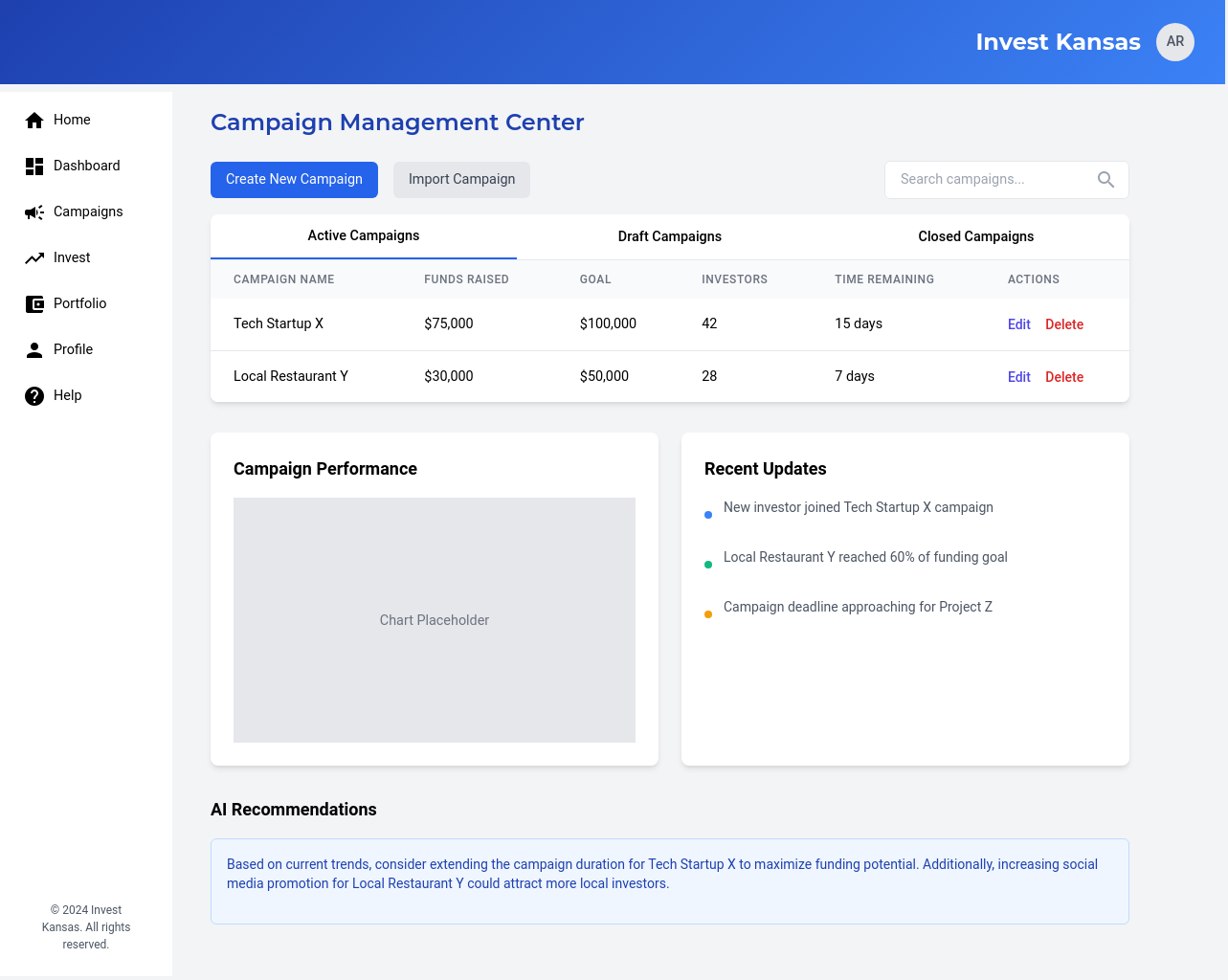Select the Campaigns megaphone icon

tap(34, 212)
